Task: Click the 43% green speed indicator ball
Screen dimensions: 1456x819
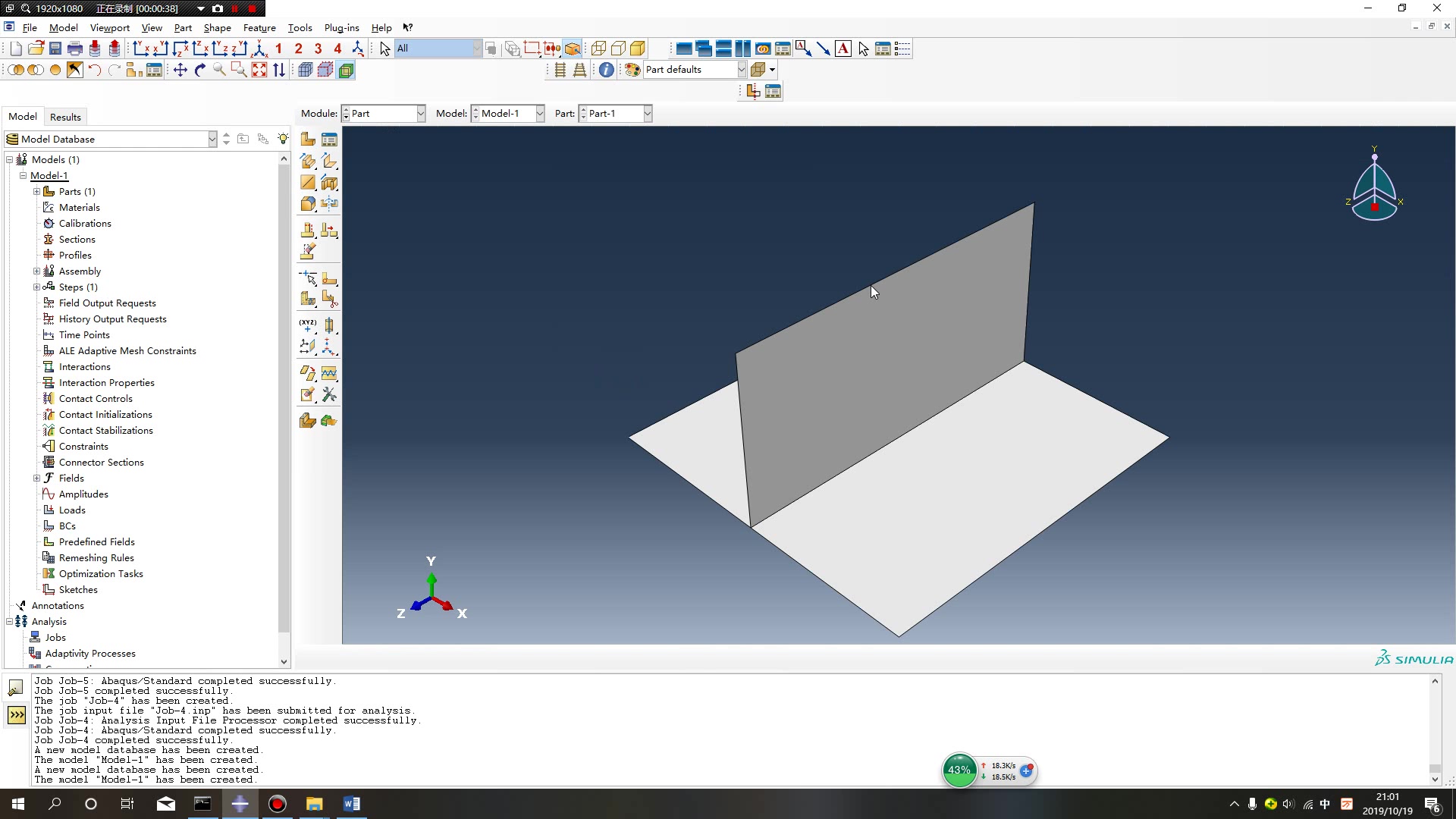Action: [959, 770]
